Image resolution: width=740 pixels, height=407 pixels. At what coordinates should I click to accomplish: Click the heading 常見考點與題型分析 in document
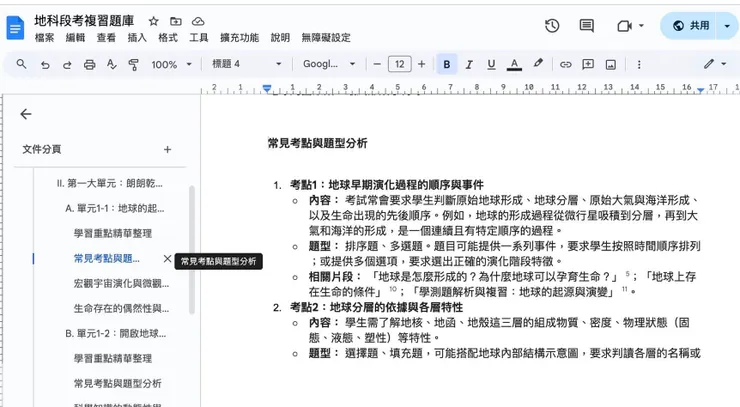[318, 143]
